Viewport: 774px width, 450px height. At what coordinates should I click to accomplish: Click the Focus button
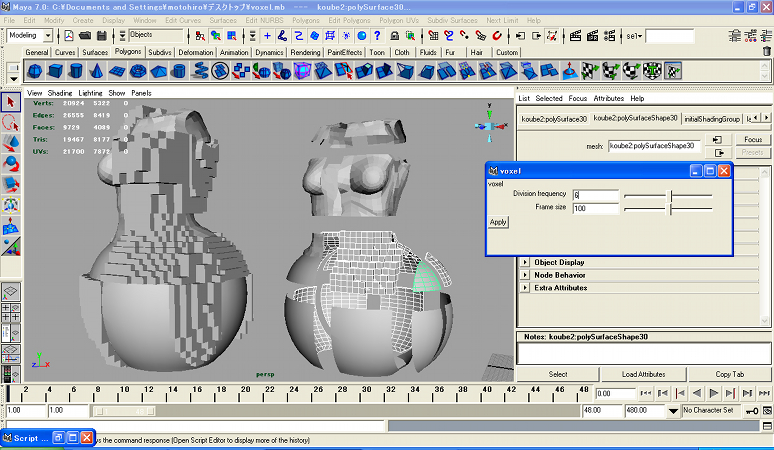tap(753, 139)
